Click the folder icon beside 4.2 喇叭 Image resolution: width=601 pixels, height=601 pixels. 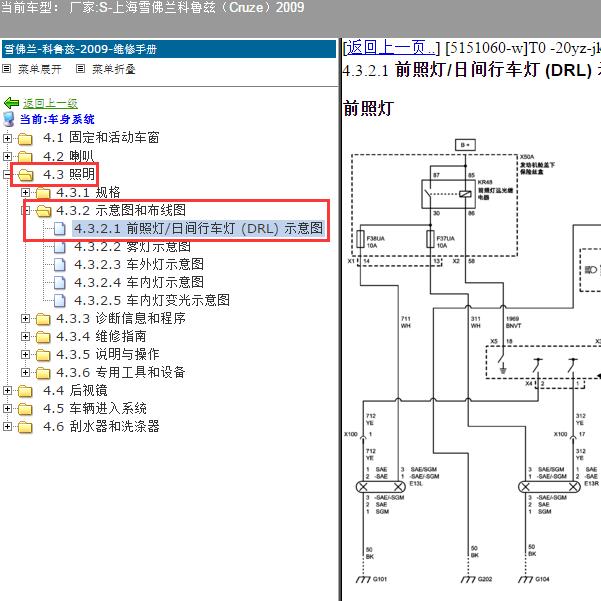click(25, 156)
